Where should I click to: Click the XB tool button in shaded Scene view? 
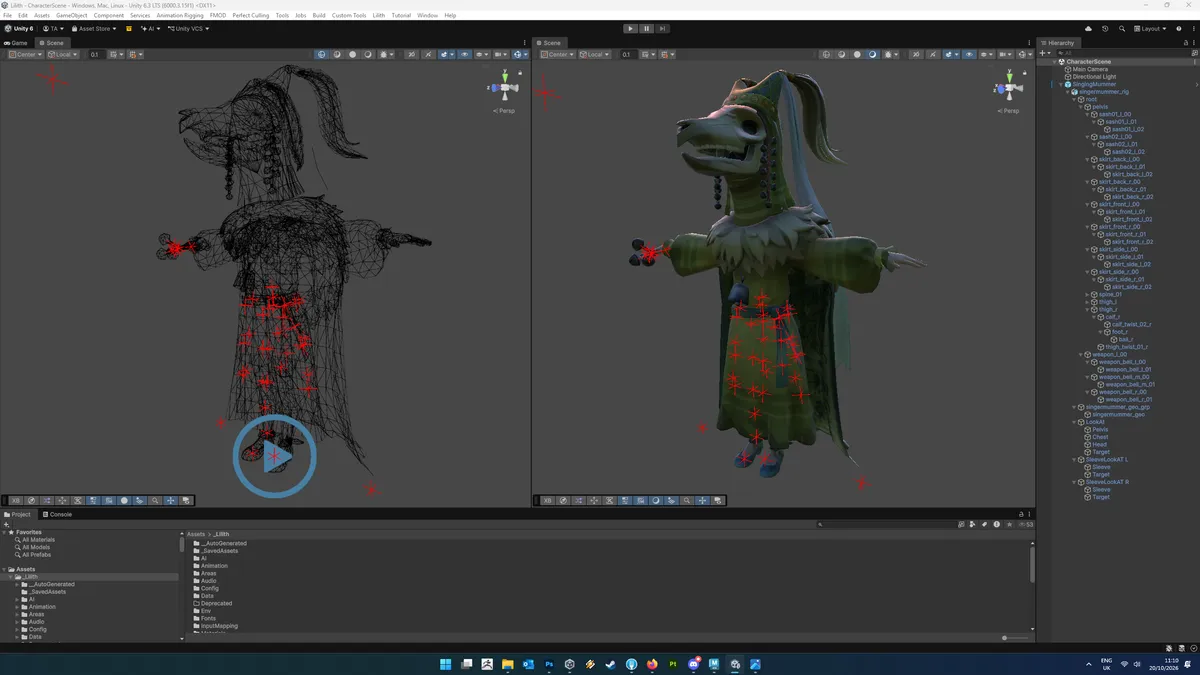(x=547, y=500)
